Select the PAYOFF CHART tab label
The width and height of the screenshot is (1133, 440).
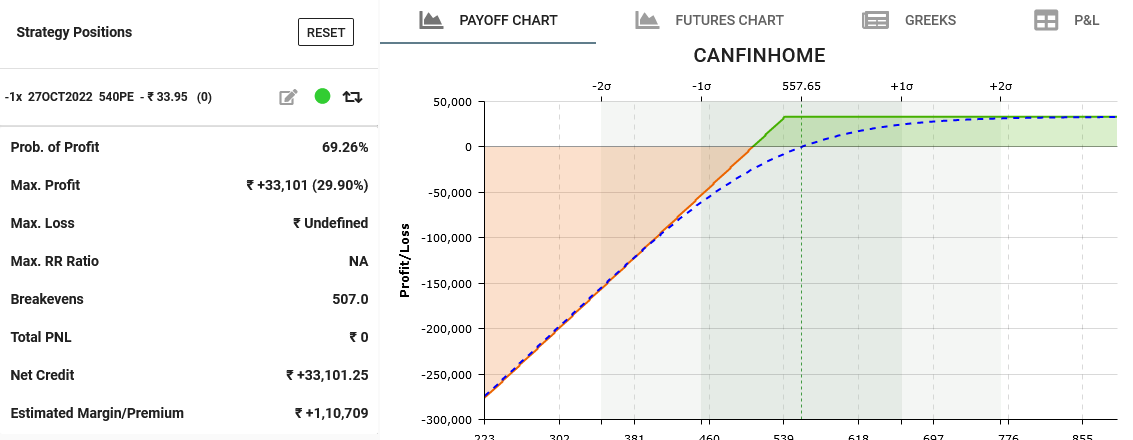(508, 20)
